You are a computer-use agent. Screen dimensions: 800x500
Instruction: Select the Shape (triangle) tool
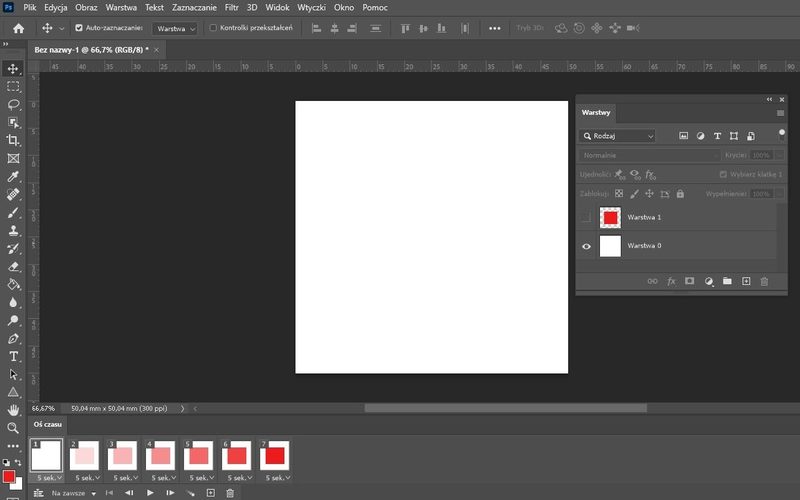coord(13,392)
